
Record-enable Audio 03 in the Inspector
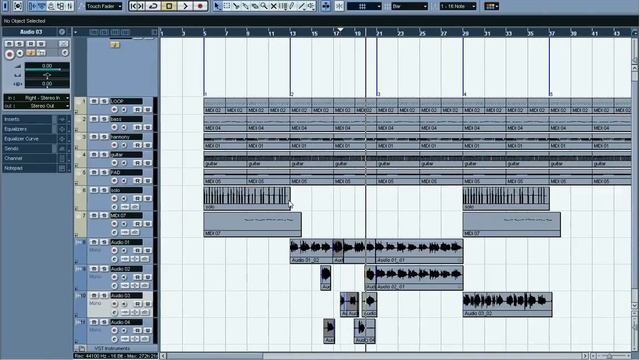pyautogui.click(x=9, y=54)
